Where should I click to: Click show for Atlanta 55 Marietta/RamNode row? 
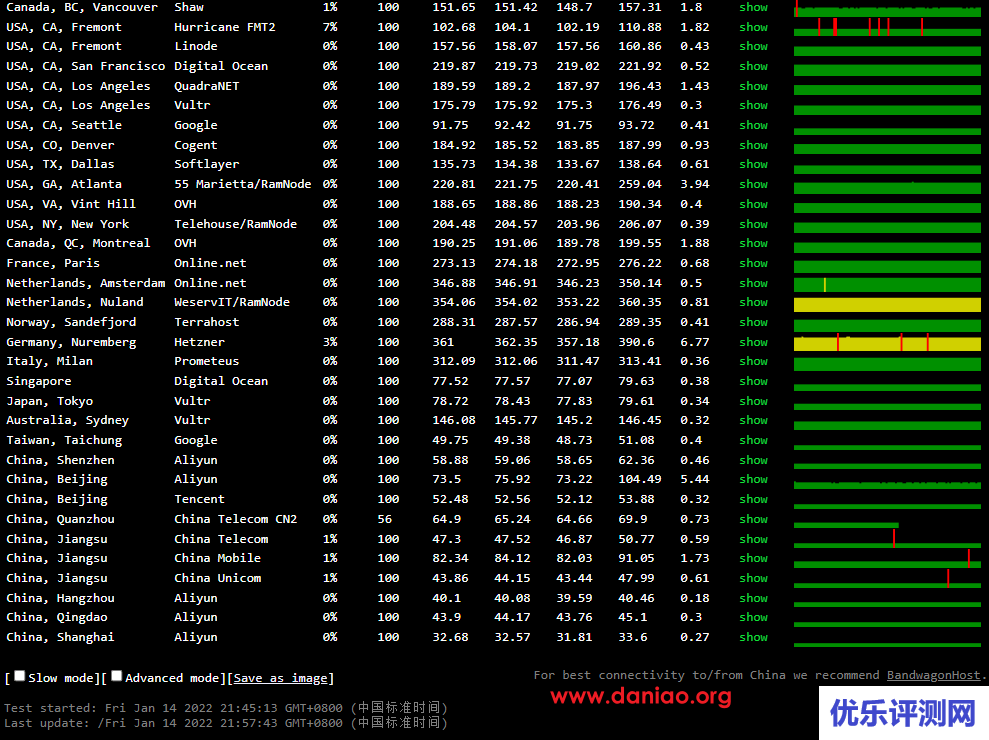pos(754,184)
